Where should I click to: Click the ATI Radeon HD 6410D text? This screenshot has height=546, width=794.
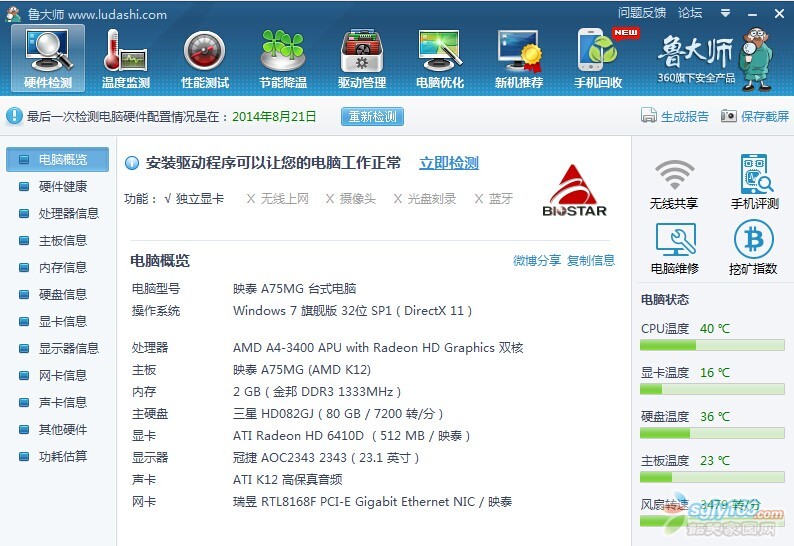point(351,436)
